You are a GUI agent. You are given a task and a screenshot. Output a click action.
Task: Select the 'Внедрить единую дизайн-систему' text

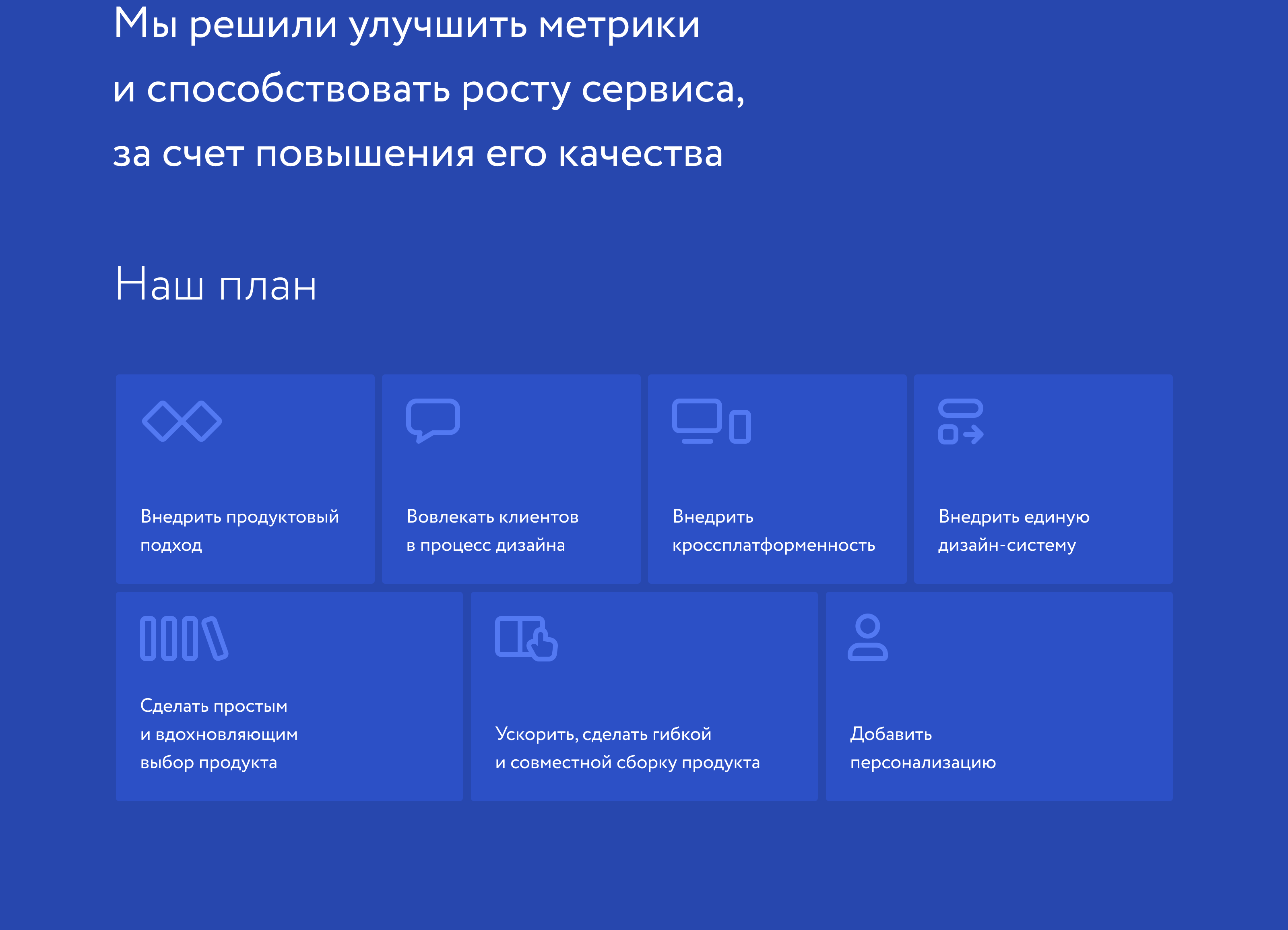coord(1014,531)
